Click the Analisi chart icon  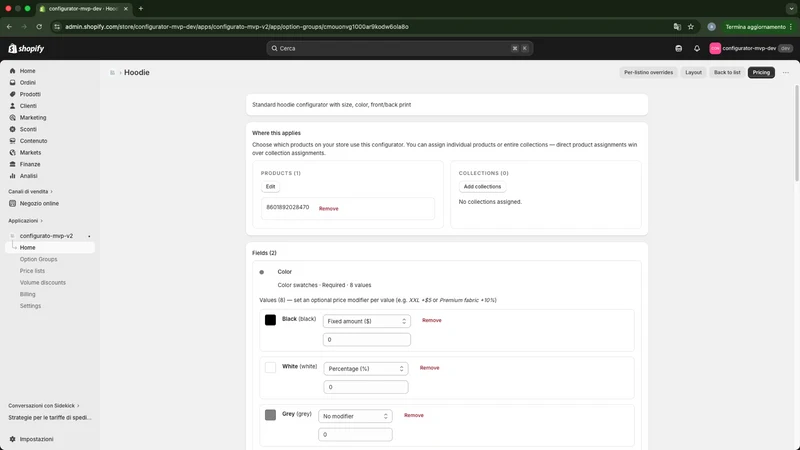click(12, 176)
